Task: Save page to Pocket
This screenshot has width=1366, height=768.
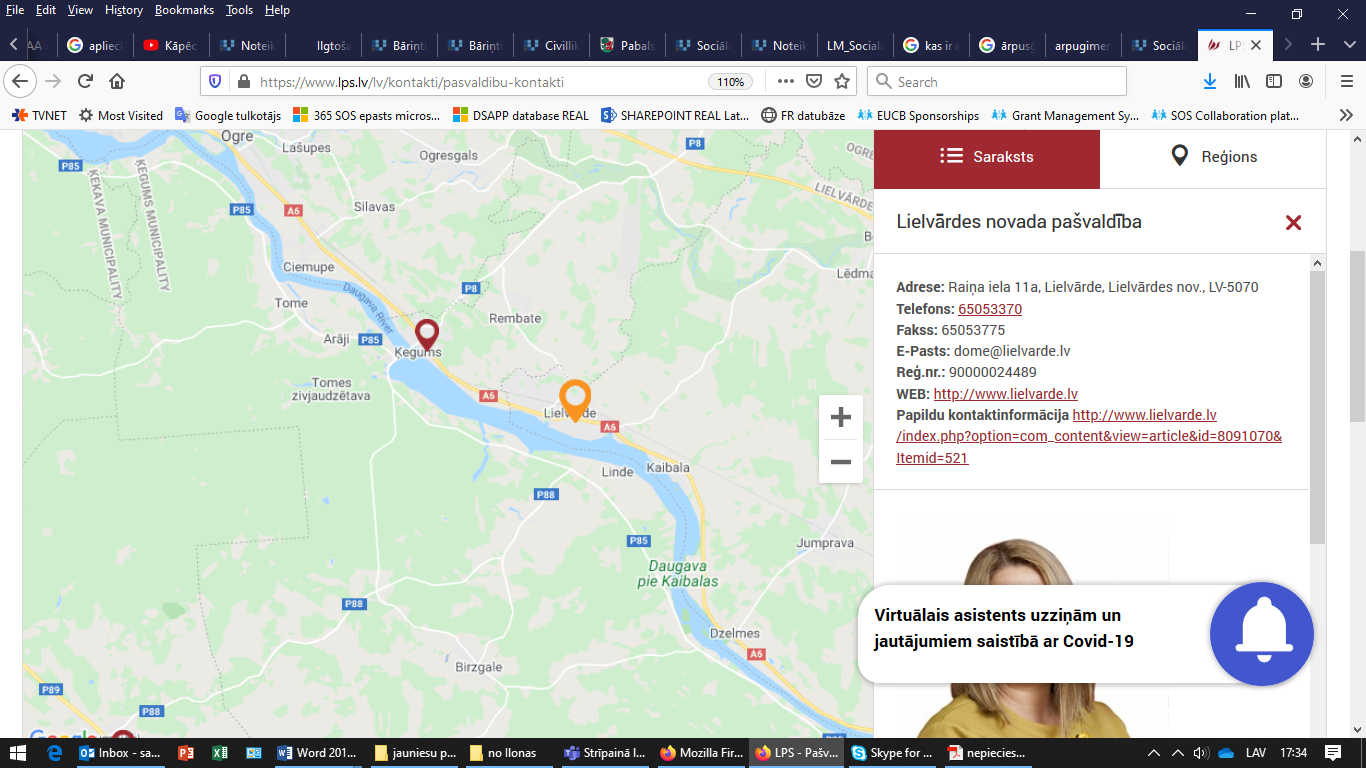Action: [x=815, y=82]
